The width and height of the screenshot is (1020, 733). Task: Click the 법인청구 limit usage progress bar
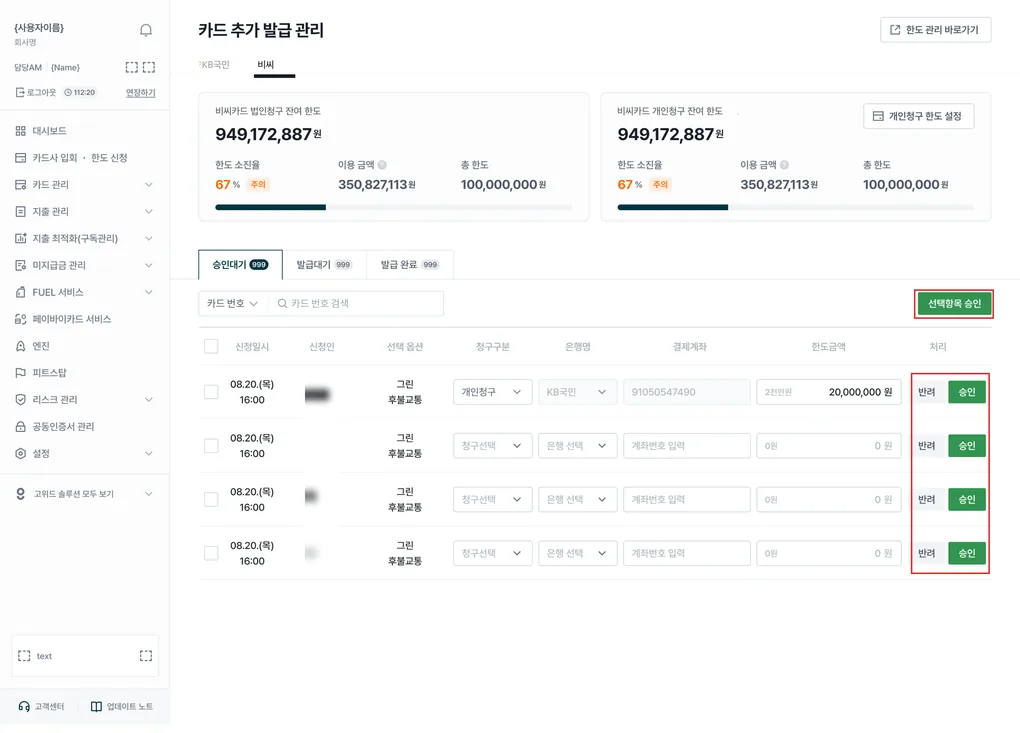pos(394,207)
